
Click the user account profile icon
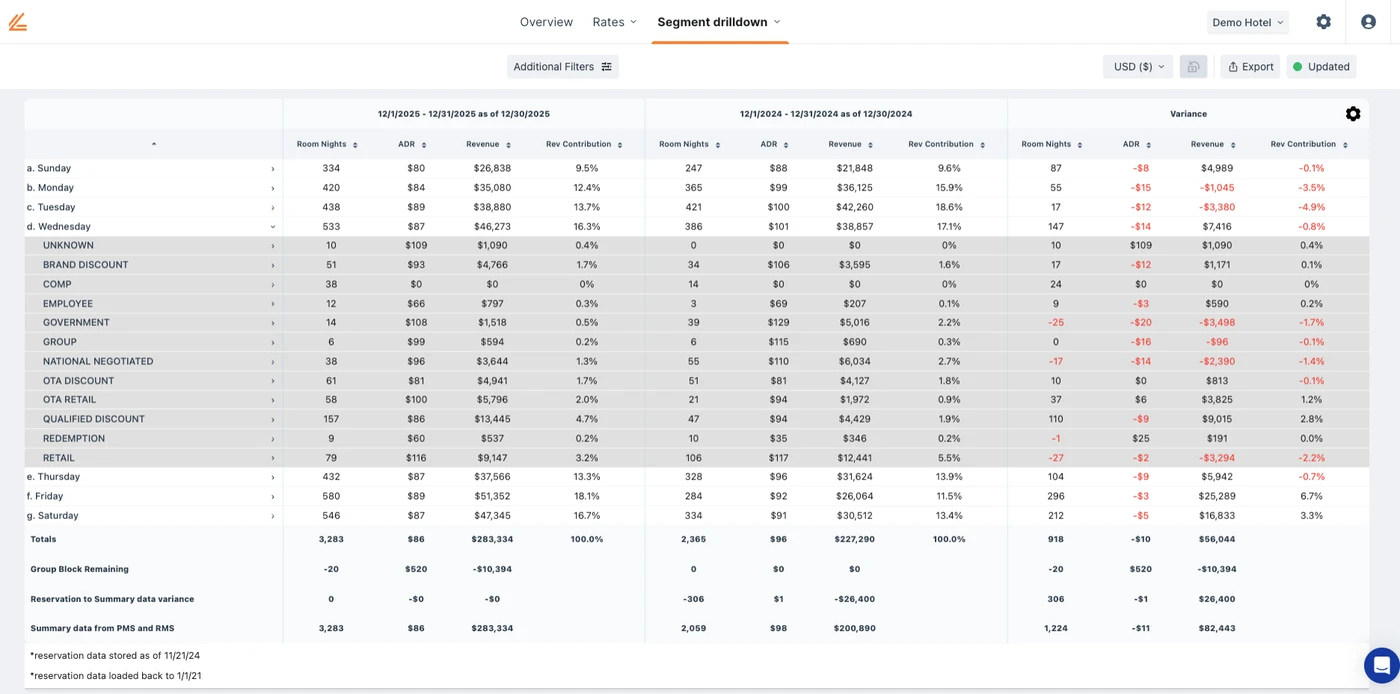(1368, 21)
